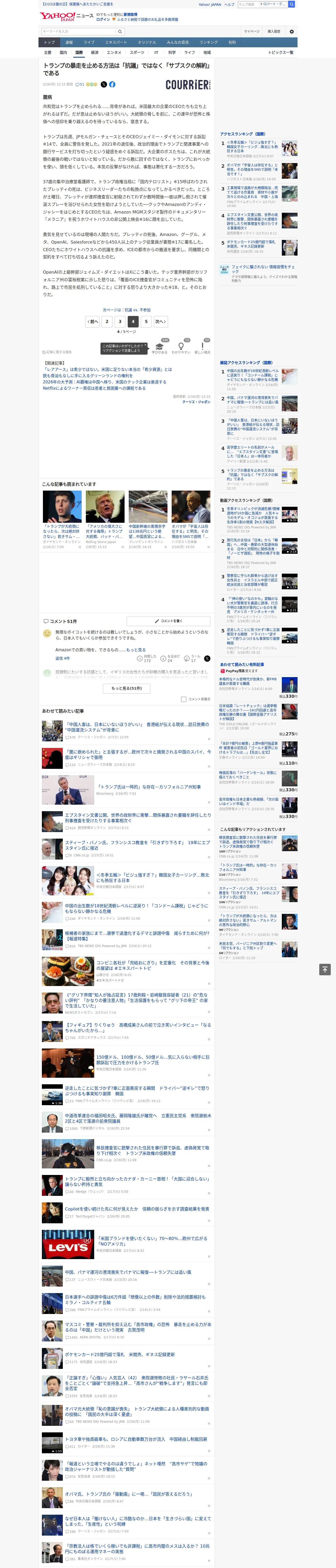Open paid article 日米協調レートチェック 275円
The width and height of the screenshot is (336, 1568).
click(248, 712)
